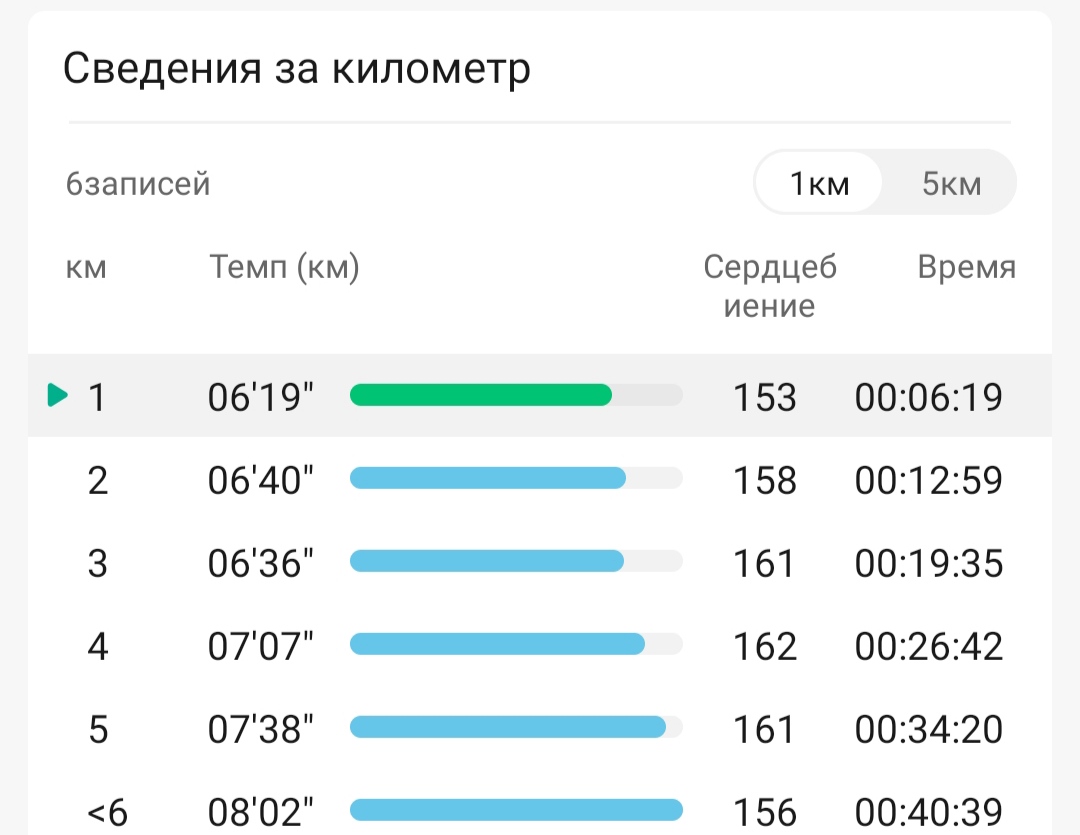Click the Сведения за километр title
Viewport: 1080px width, 835px height.
(x=297, y=69)
